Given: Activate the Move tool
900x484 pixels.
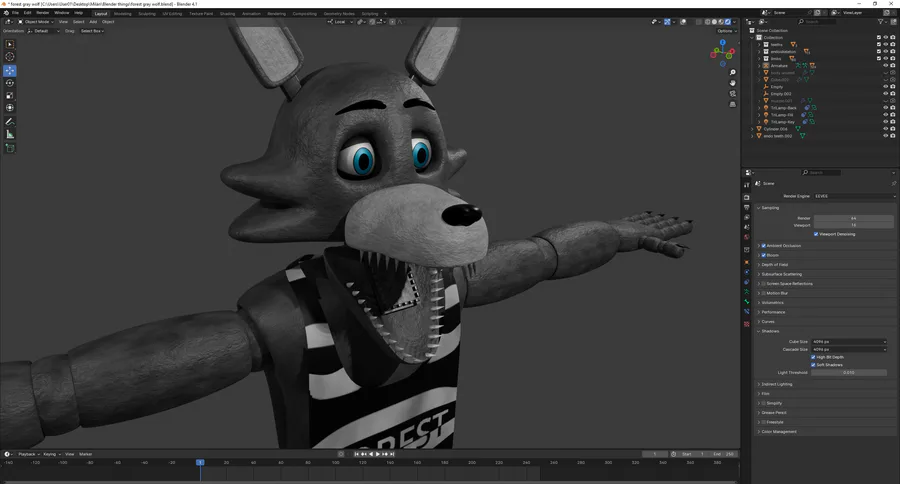Looking at the screenshot, I should (10, 71).
